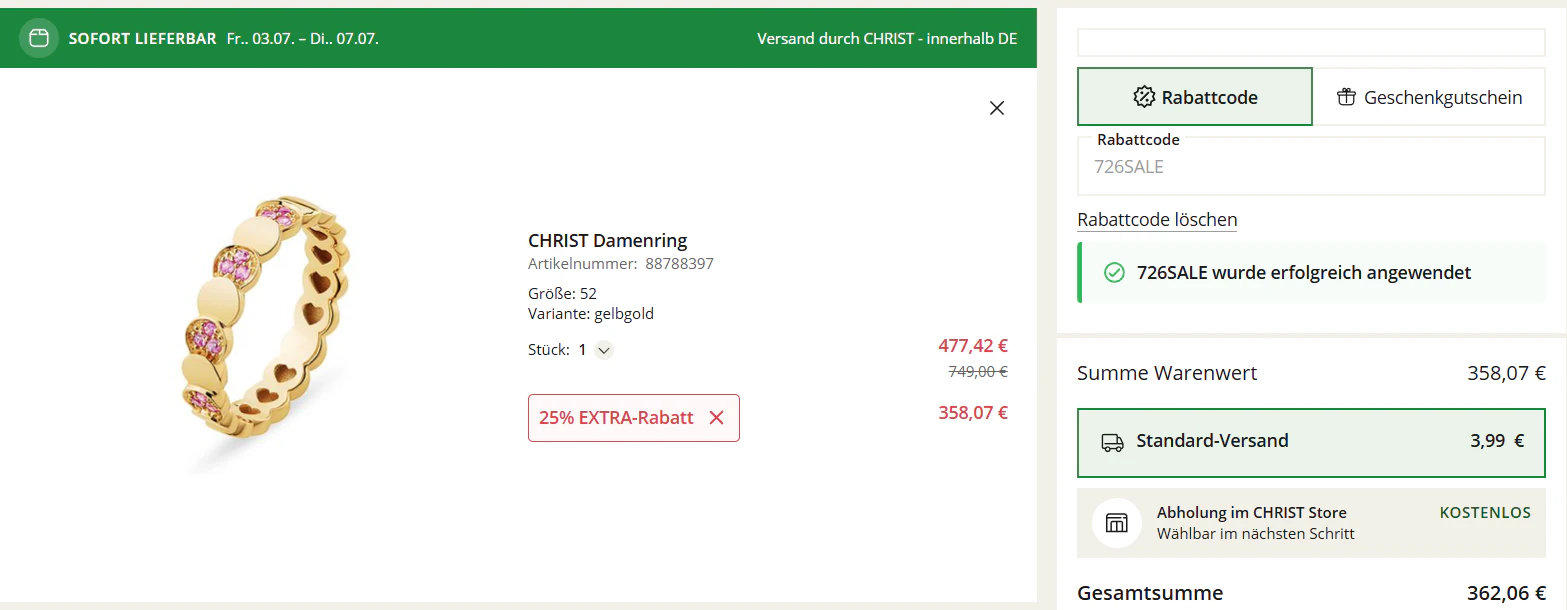
Task: Select Abholung im CHRIST Store option
Action: tap(1311, 523)
